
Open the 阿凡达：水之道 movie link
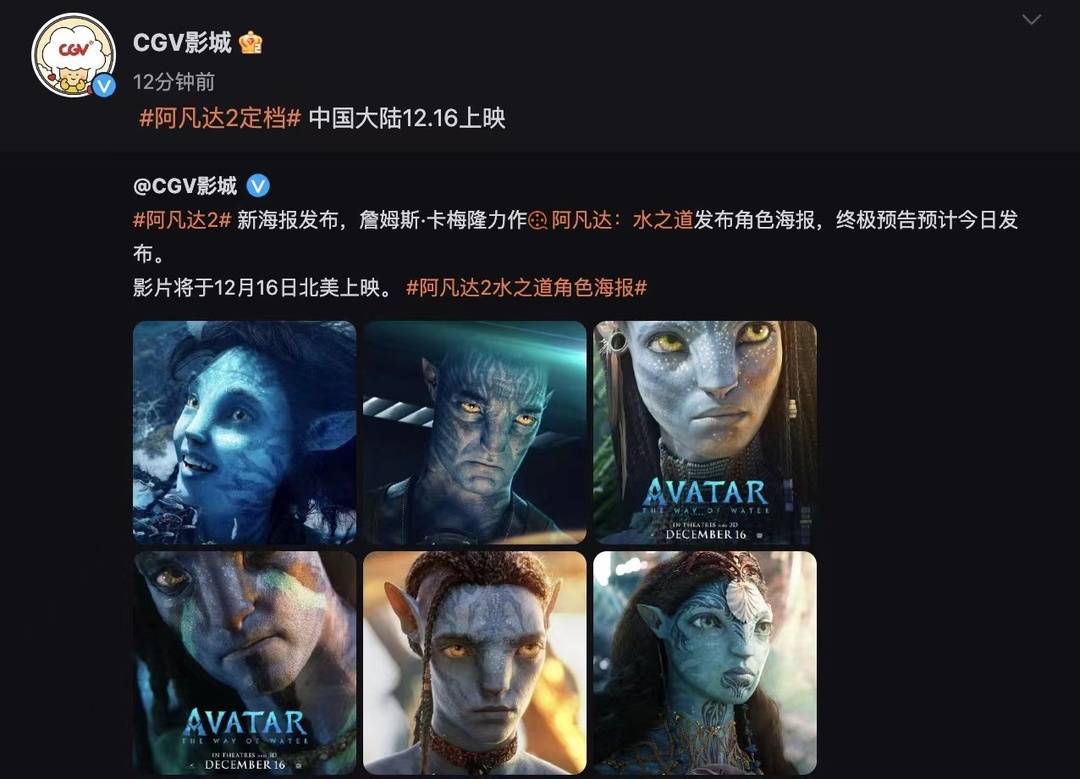pos(622,220)
